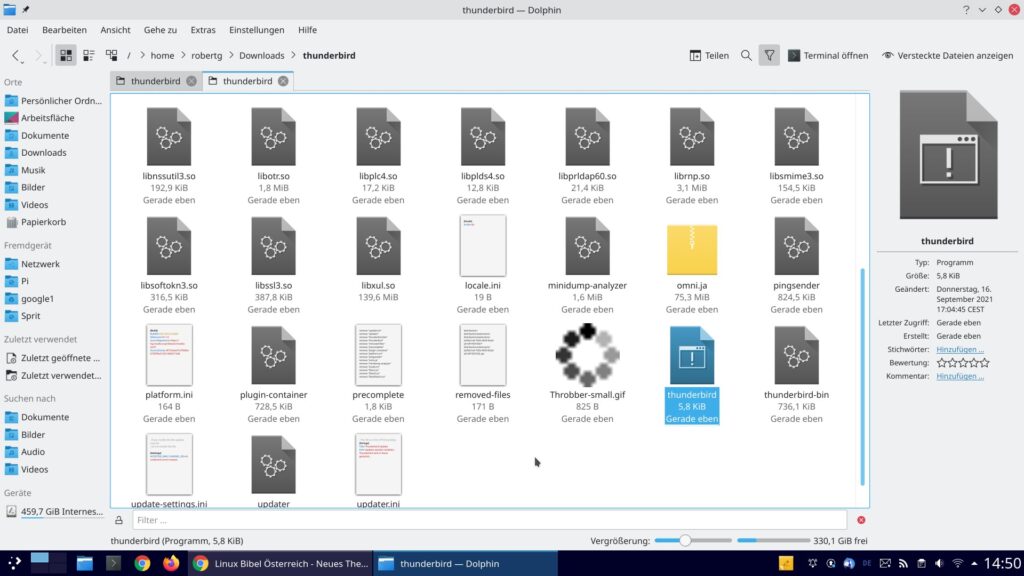Select the libotr.so file icon
The height and width of the screenshot is (576, 1024).
[x=274, y=137]
